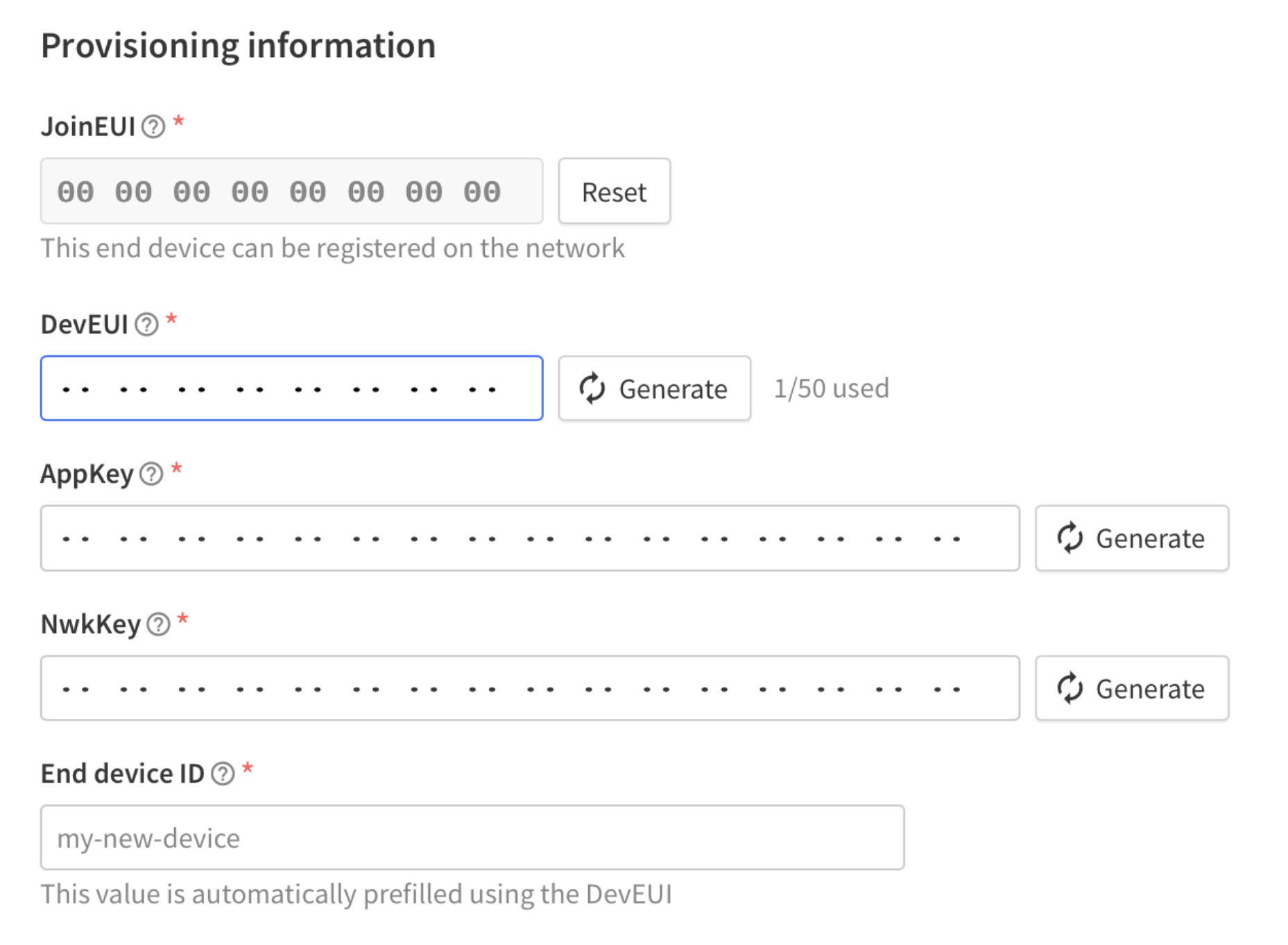Screen dimensions: 1288x945
Task: Click the AppKey field label
Action: 87,475
